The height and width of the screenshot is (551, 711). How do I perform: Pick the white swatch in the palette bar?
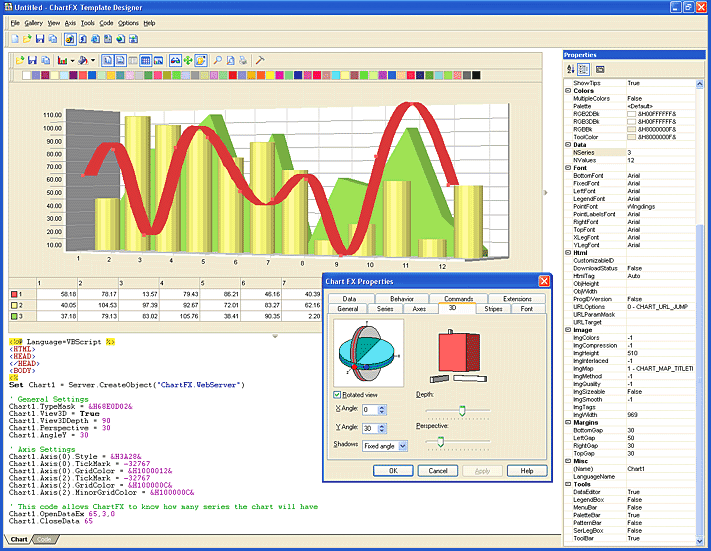[27, 75]
